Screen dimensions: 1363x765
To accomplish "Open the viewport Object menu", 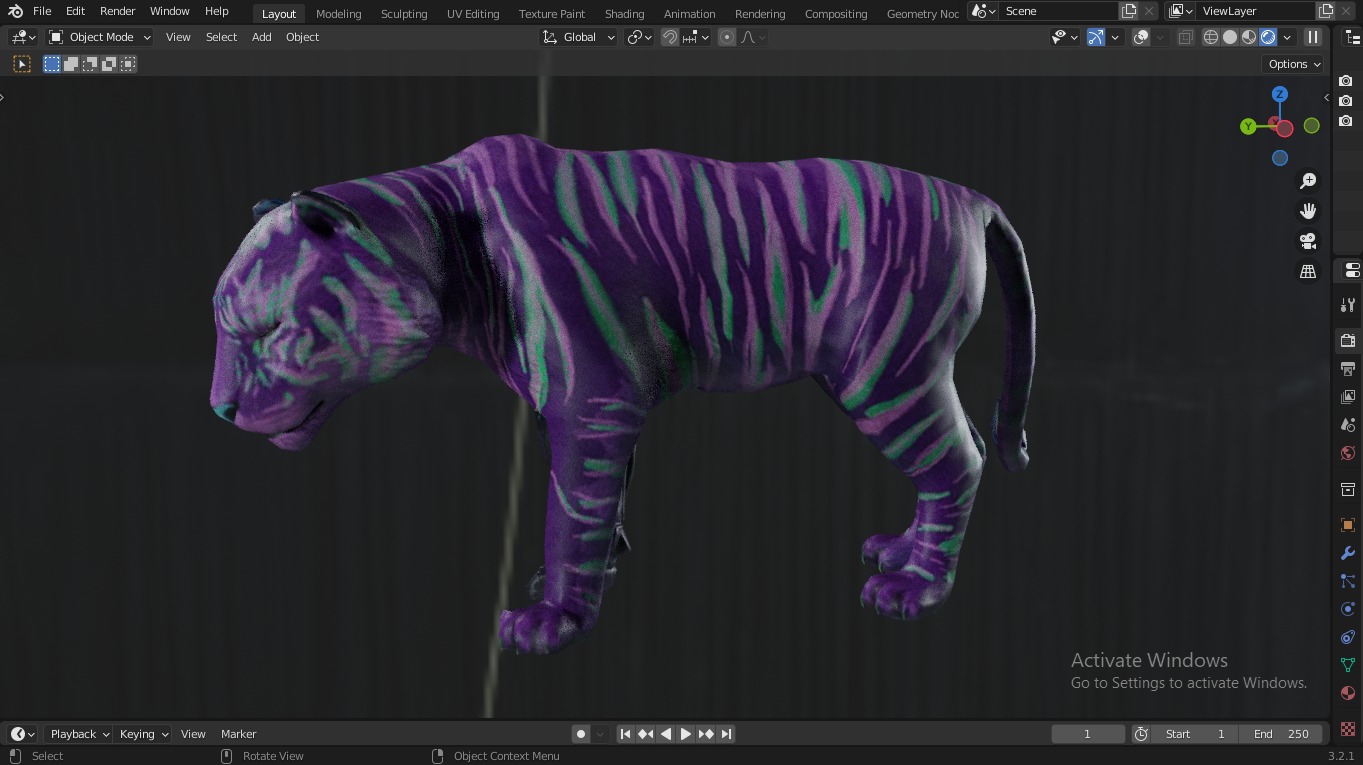I will (x=302, y=37).
